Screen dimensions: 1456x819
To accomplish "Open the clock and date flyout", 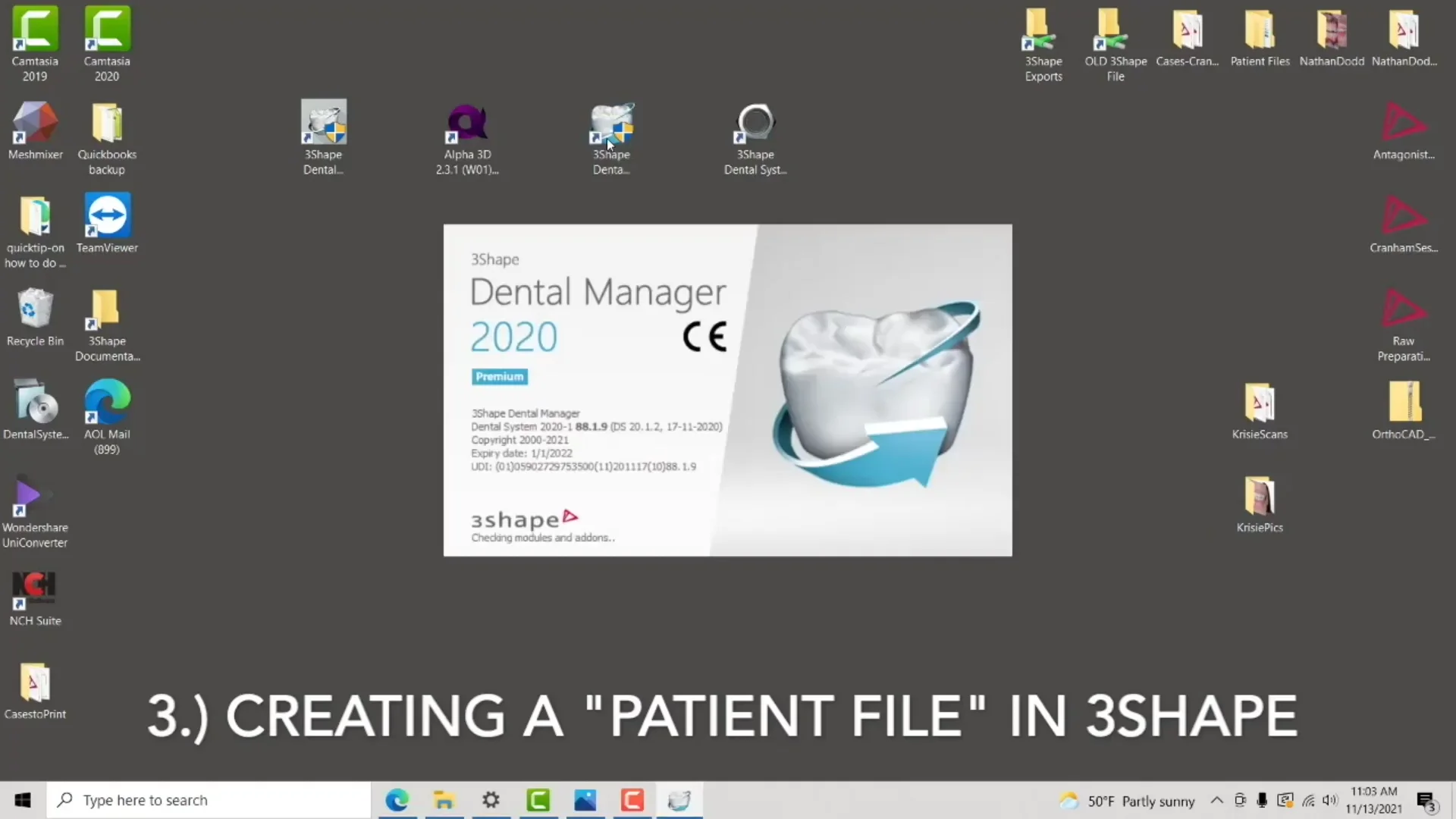I will (x=1373, y=800).
